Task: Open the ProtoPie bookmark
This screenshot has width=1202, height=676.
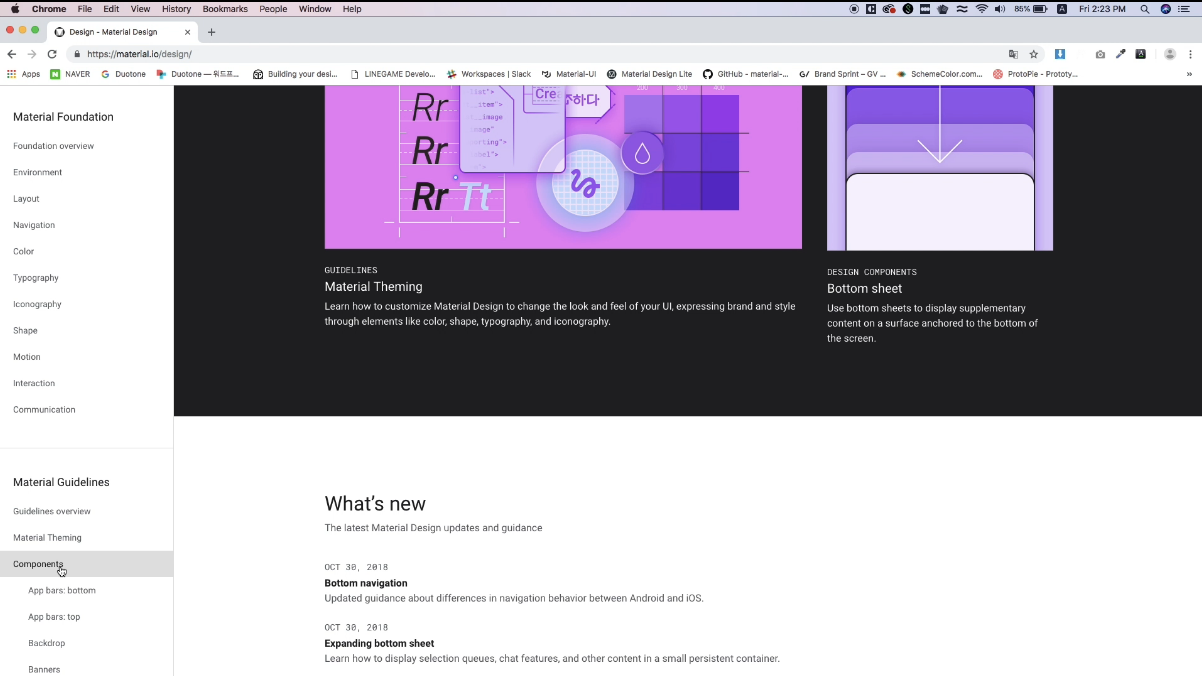Action: (x=1035, y=74)
